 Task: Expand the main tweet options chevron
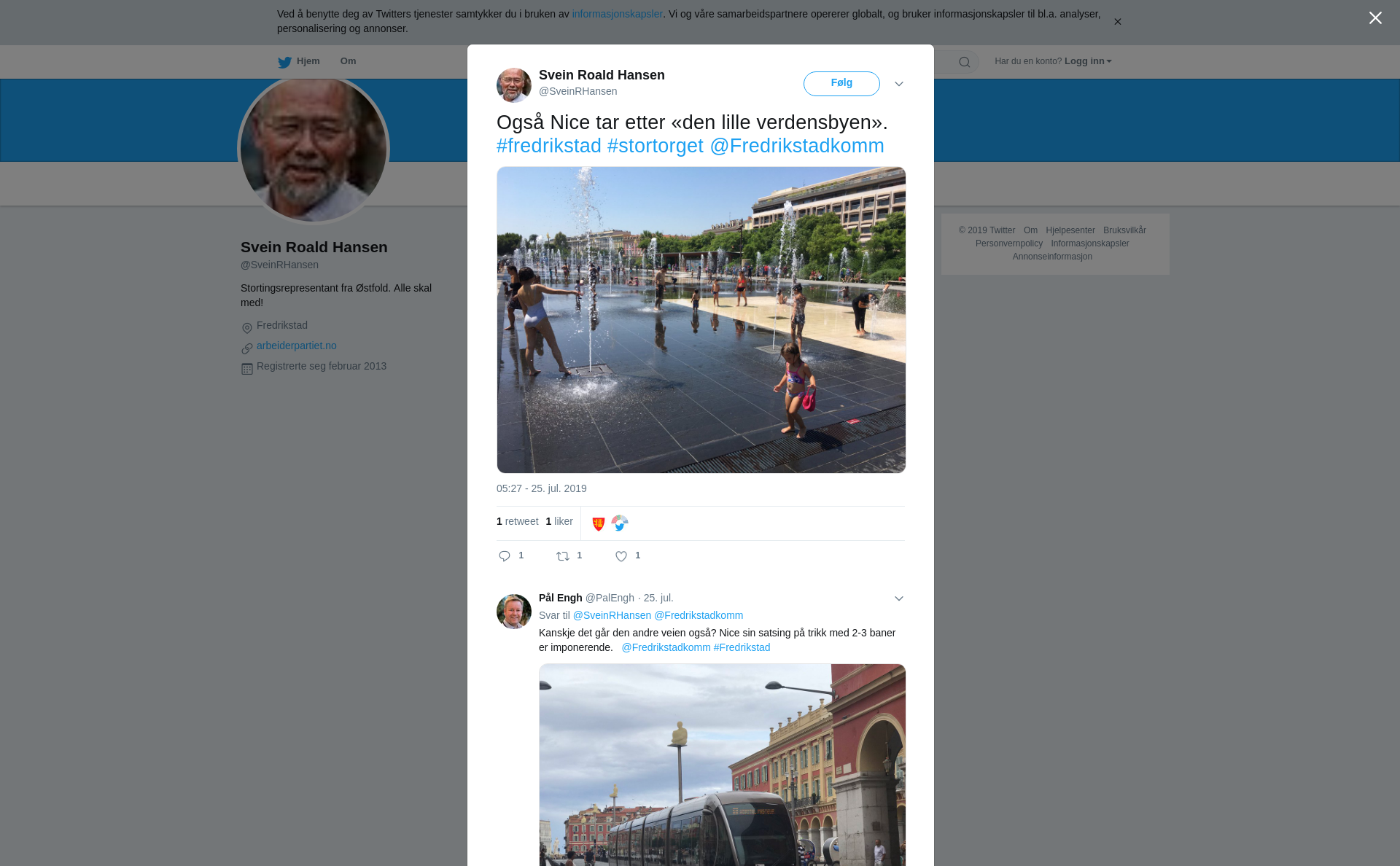click(x=899, y=84)
